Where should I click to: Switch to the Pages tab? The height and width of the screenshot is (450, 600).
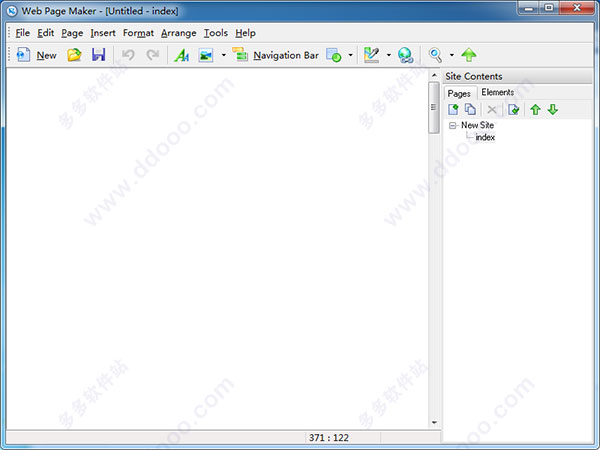(x=459, y=93)
